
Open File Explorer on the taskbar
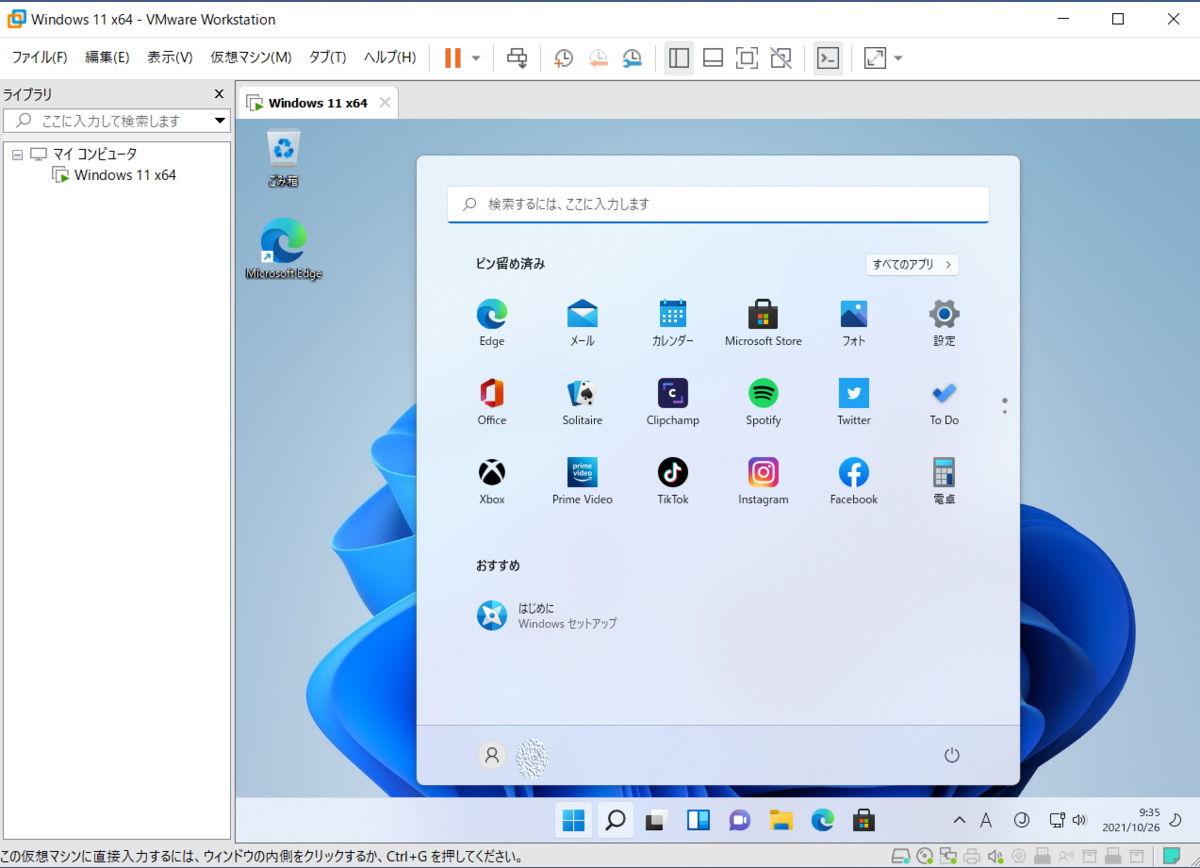coord(781,821)
